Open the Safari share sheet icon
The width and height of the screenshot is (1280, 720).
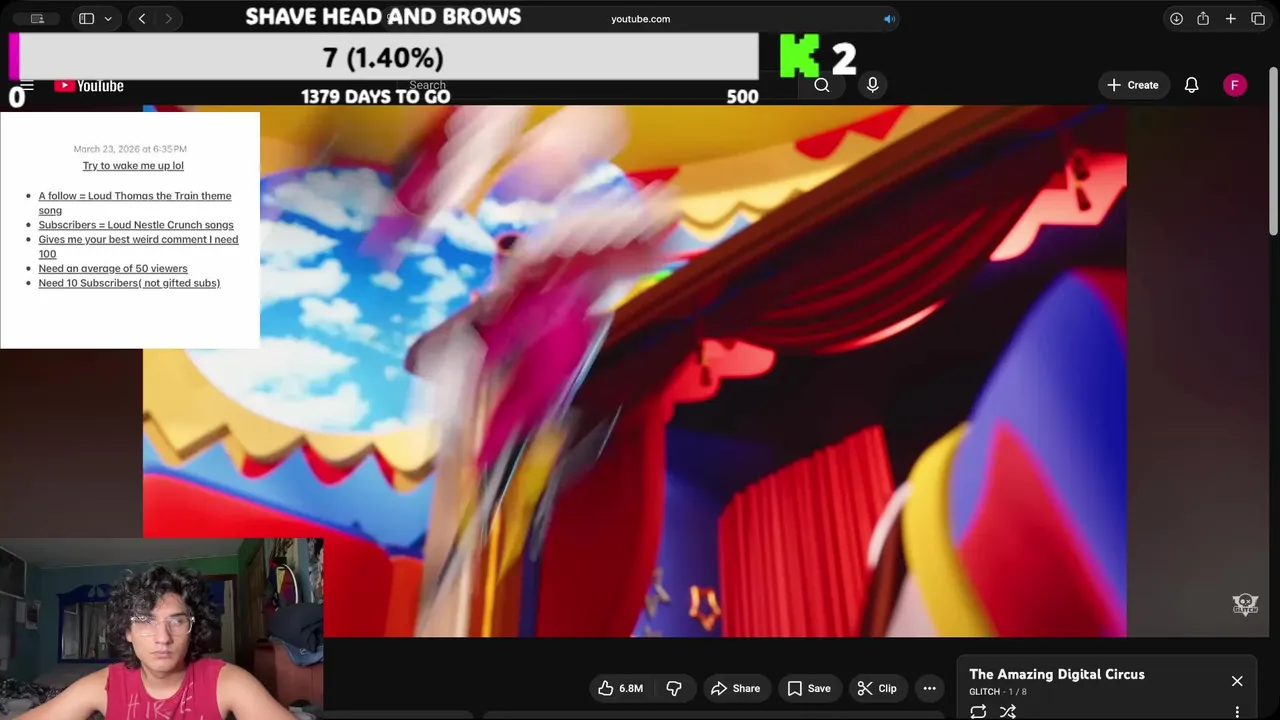pos(1203,18)
